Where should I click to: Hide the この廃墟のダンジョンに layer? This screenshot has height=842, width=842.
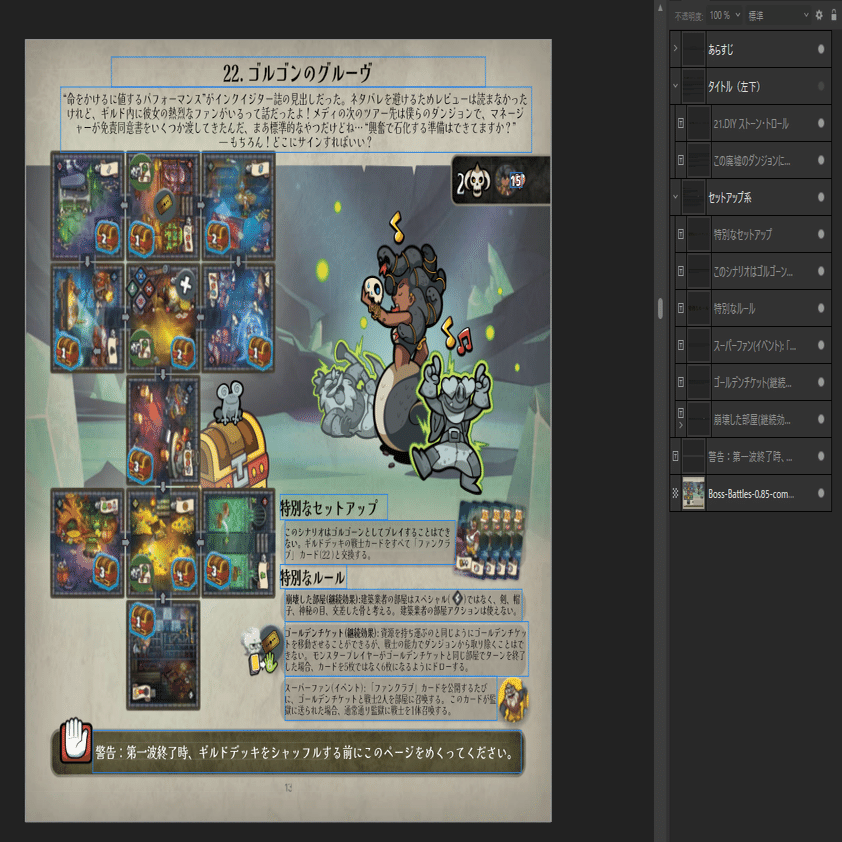(x=821, y=160)
